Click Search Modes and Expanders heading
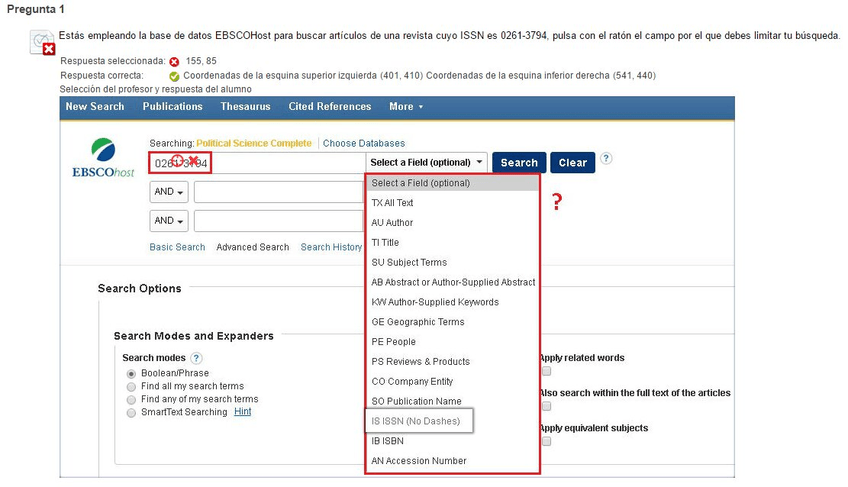Viewport: 848px width, 487px height. click(194, 336)
